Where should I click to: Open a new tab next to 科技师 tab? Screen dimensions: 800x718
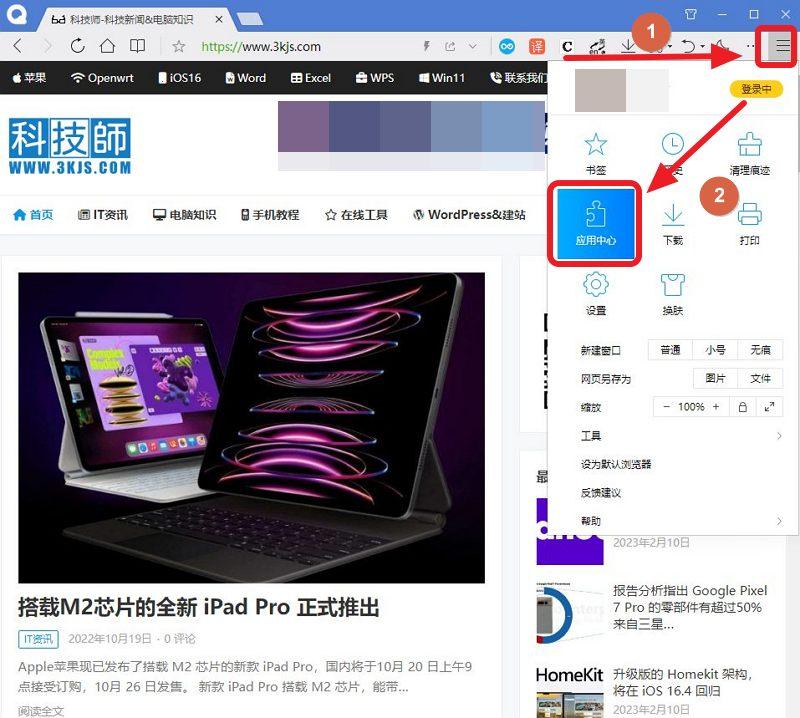coord(249,19)
